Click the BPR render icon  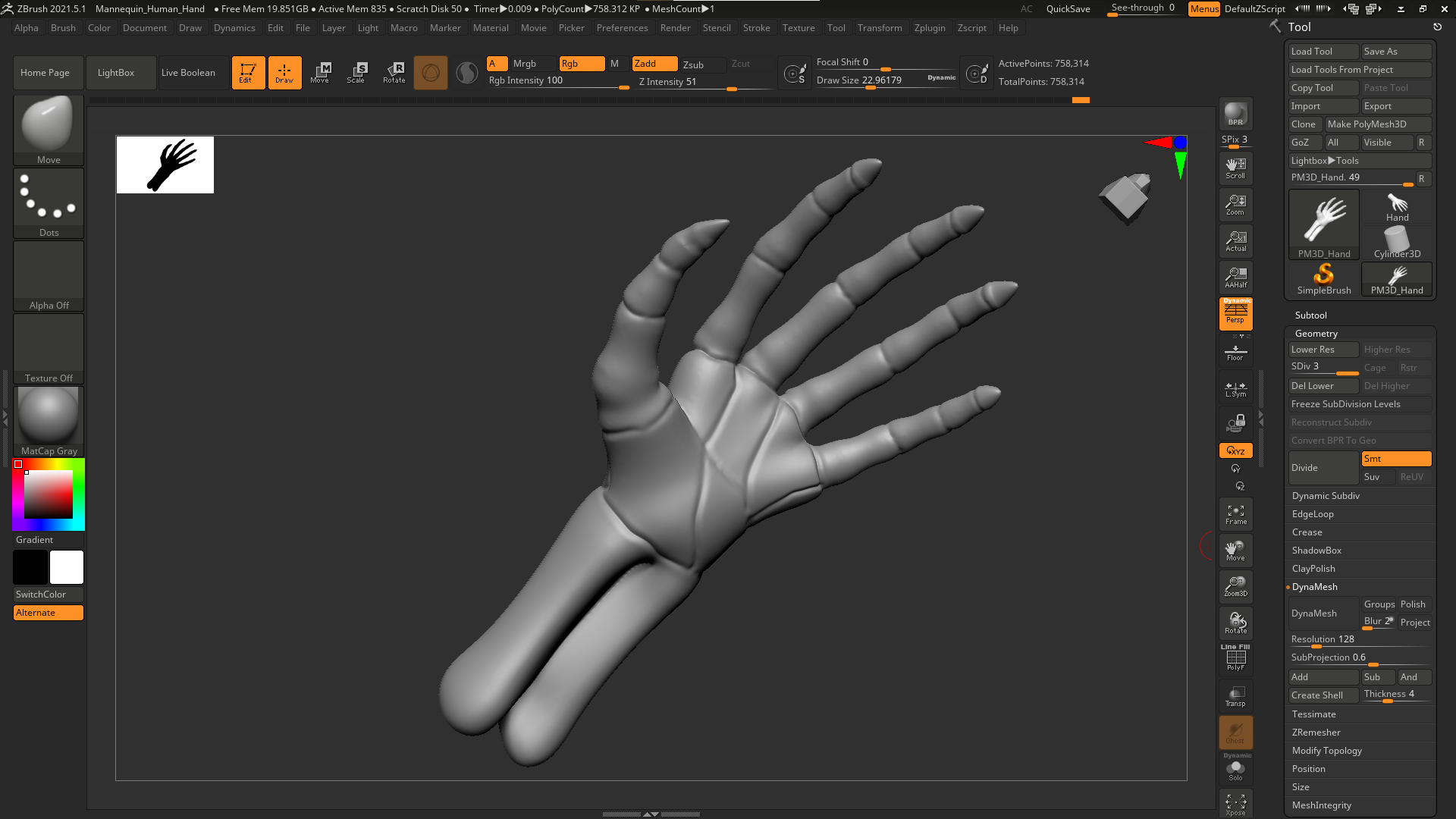(1235, 114)
